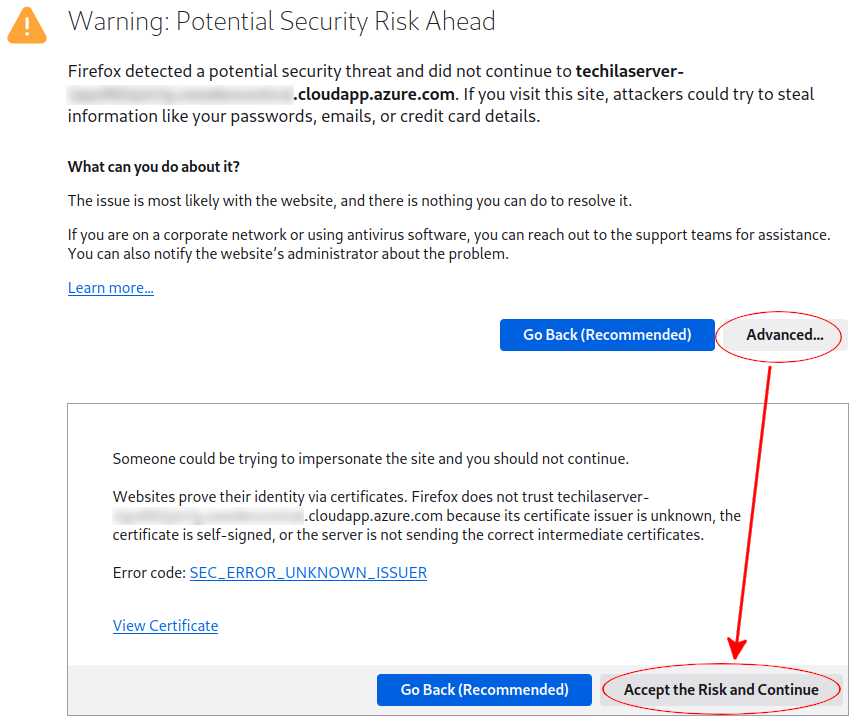This screenshot has height=724, width=855.
Task: Open the SEC_ERROR_UNKNOWN_ISSUER error code link
Action: (x=308, y=573)
